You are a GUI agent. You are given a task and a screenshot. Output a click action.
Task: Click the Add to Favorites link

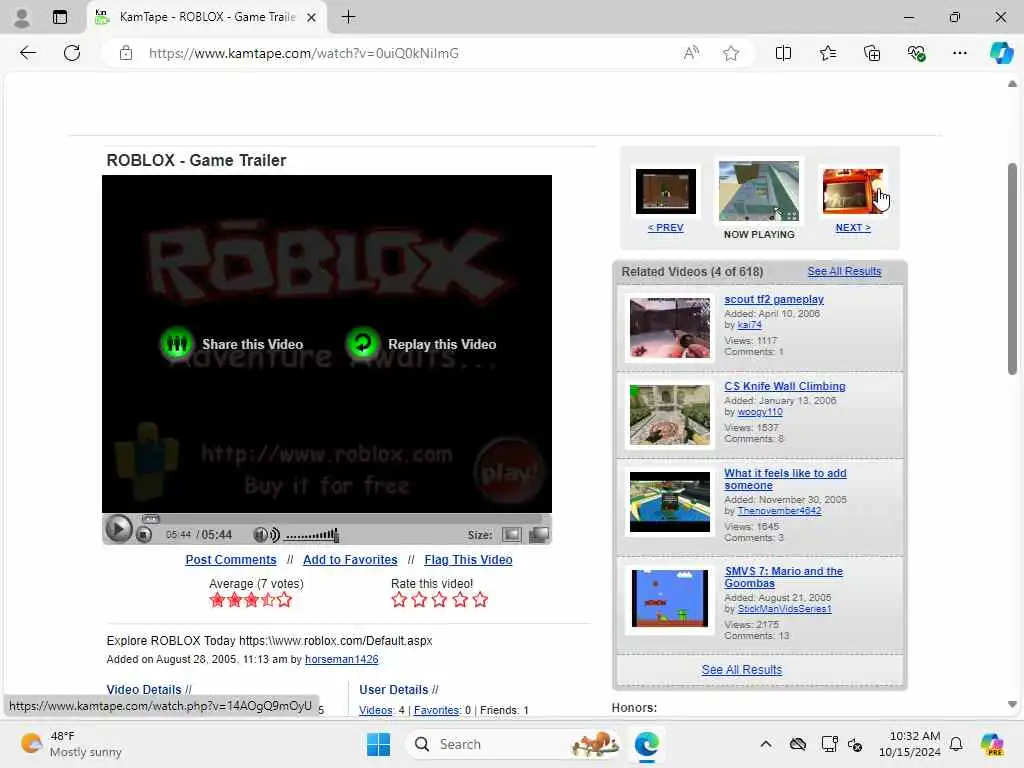pyautogui.click(x=350, y=560)
